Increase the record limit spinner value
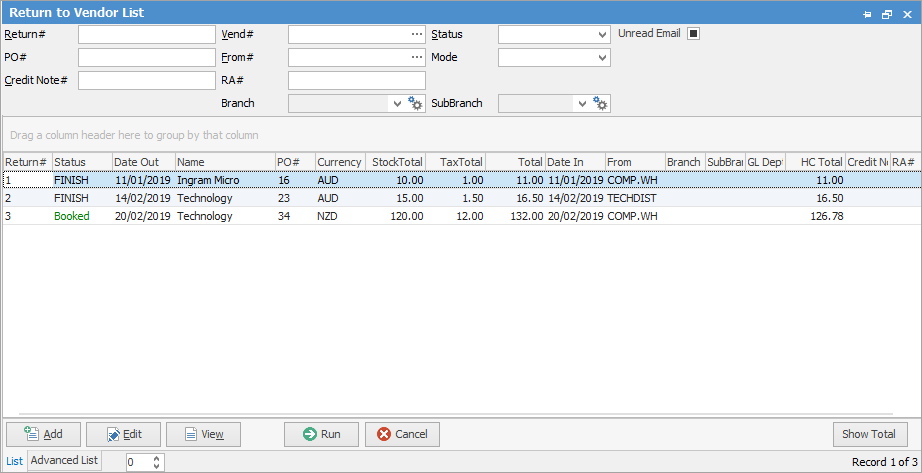Screen dimensions: 922x473 tap(156, 458)
